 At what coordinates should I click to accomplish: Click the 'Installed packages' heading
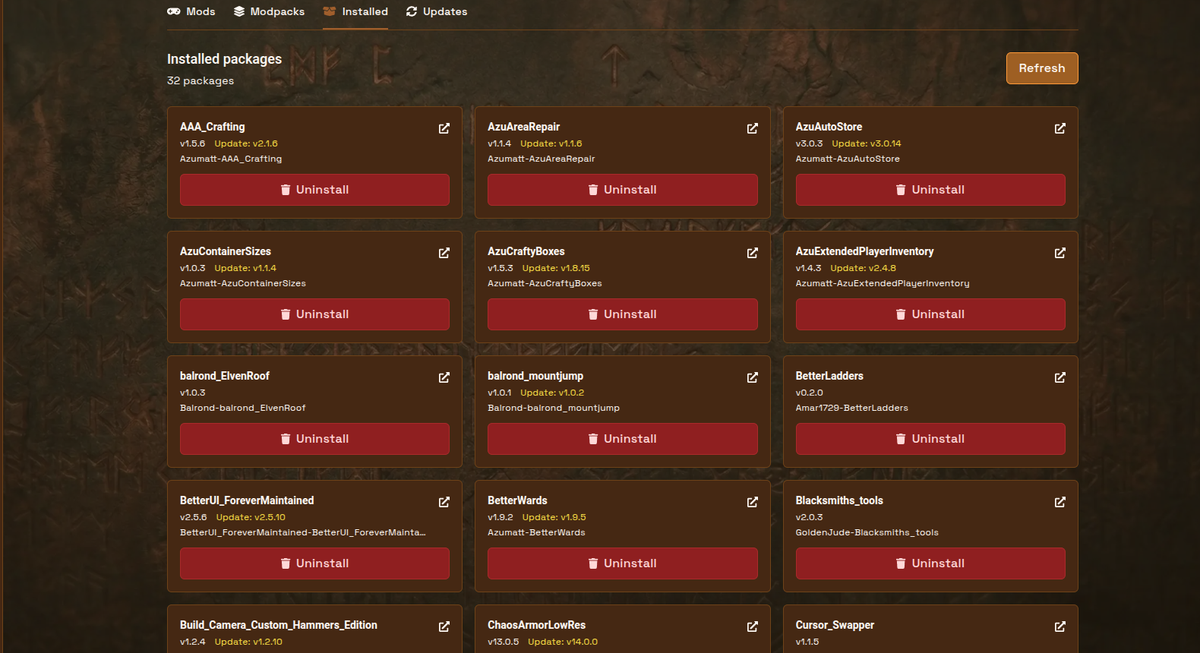[224, 59]
